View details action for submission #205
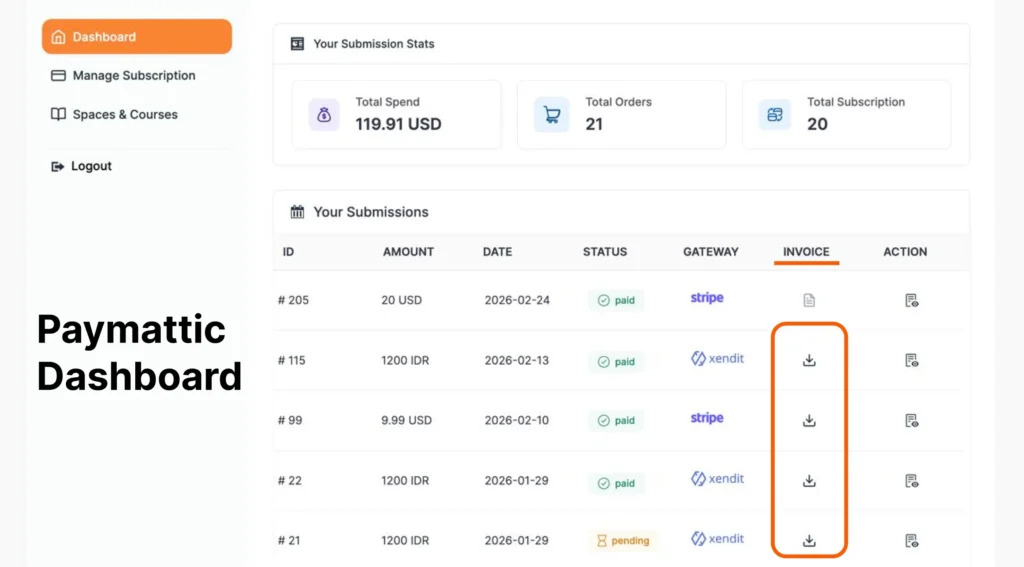The height and width of the screenshot is (567, 1024). pyautogui.click(x=912, y=300)
